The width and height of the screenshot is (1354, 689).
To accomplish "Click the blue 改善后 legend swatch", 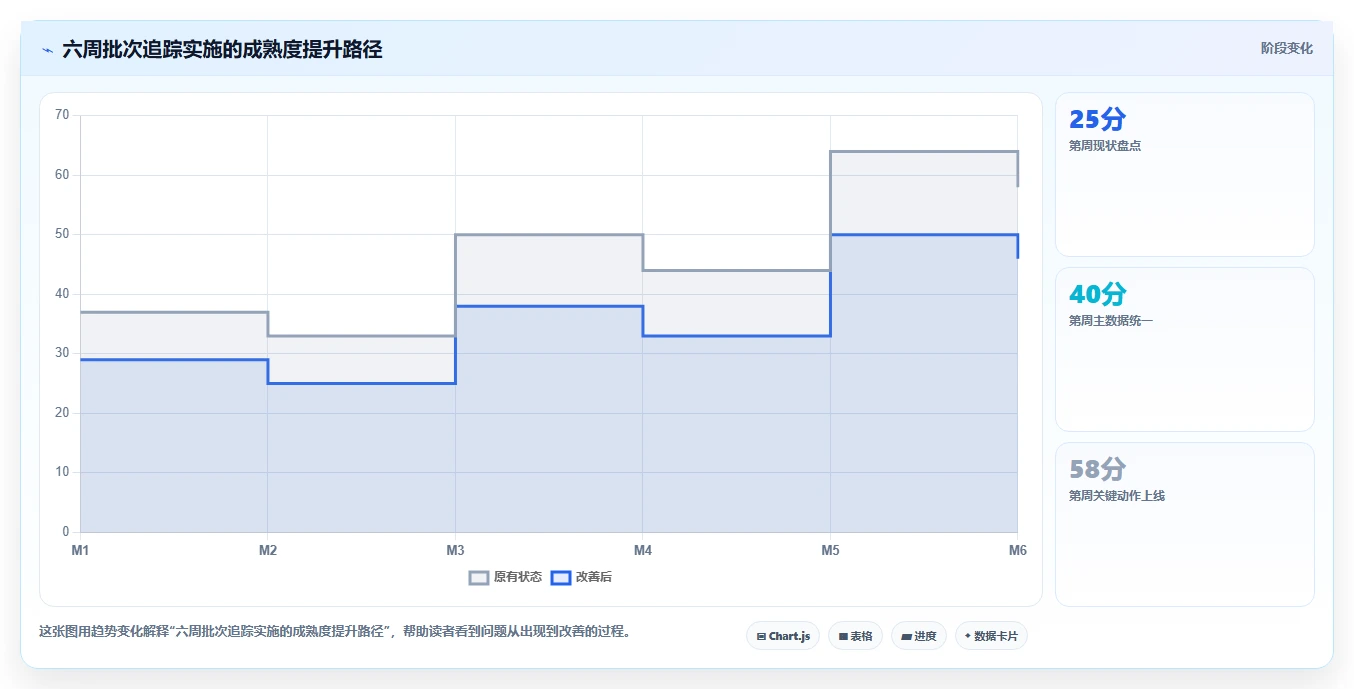I will click(x=561, y=577).
